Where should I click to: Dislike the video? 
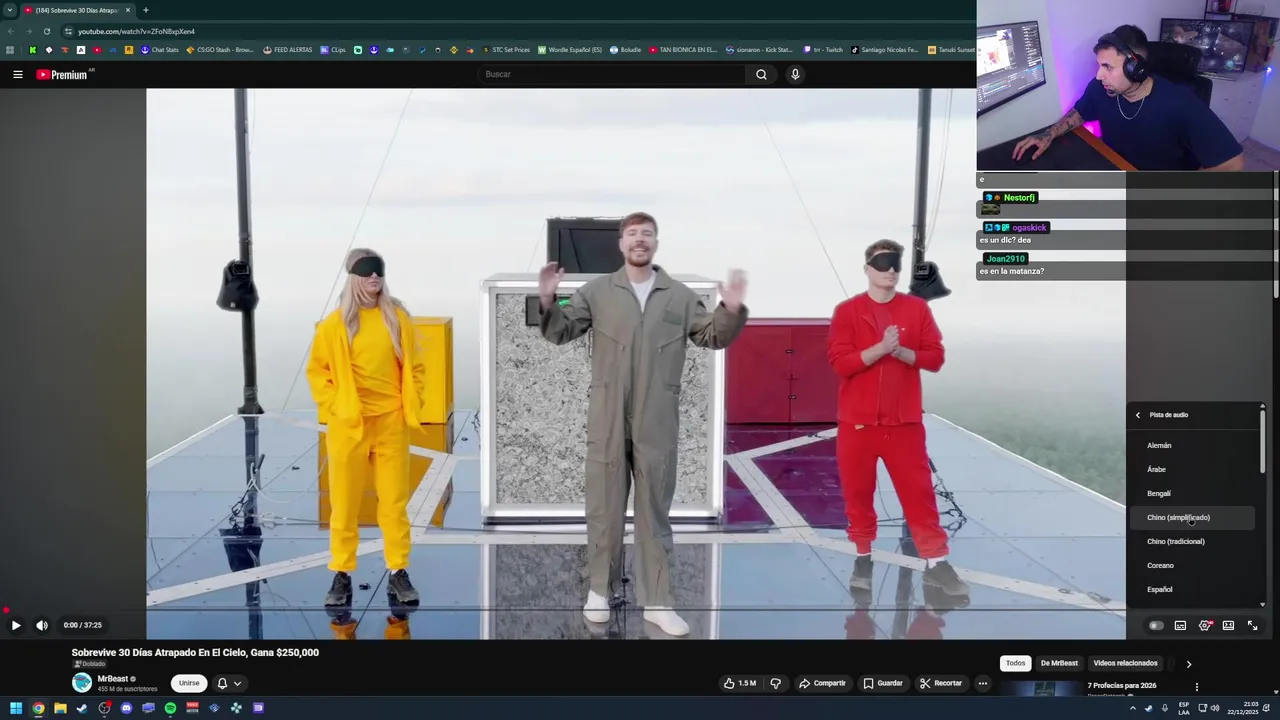(775, 683)
